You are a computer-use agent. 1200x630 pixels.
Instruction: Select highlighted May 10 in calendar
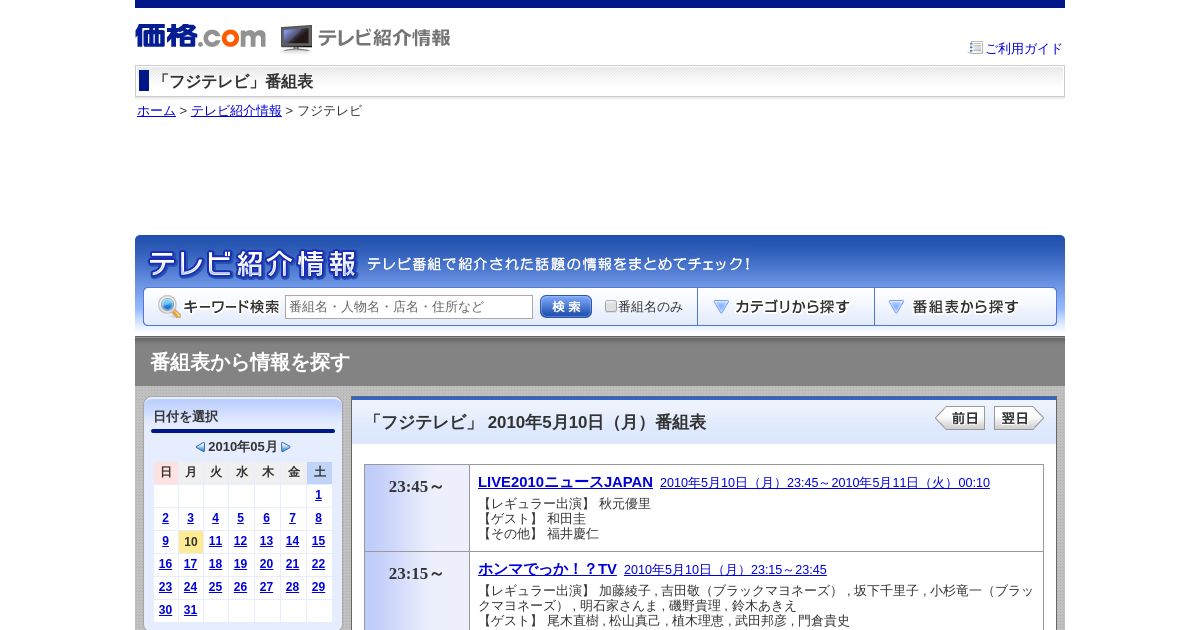190,541
